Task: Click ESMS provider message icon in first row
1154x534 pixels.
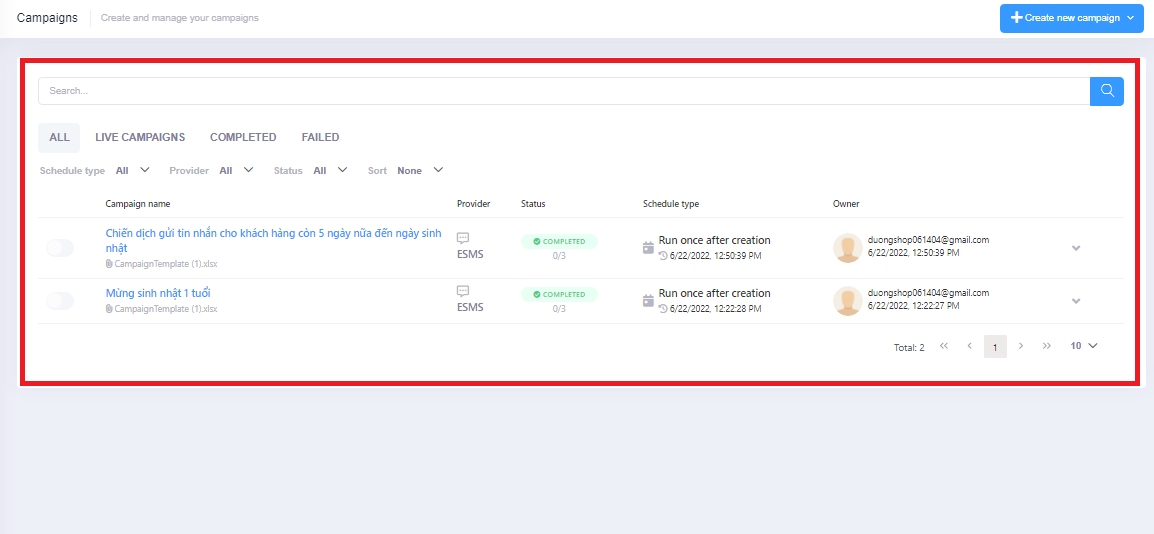Action: 463,239
